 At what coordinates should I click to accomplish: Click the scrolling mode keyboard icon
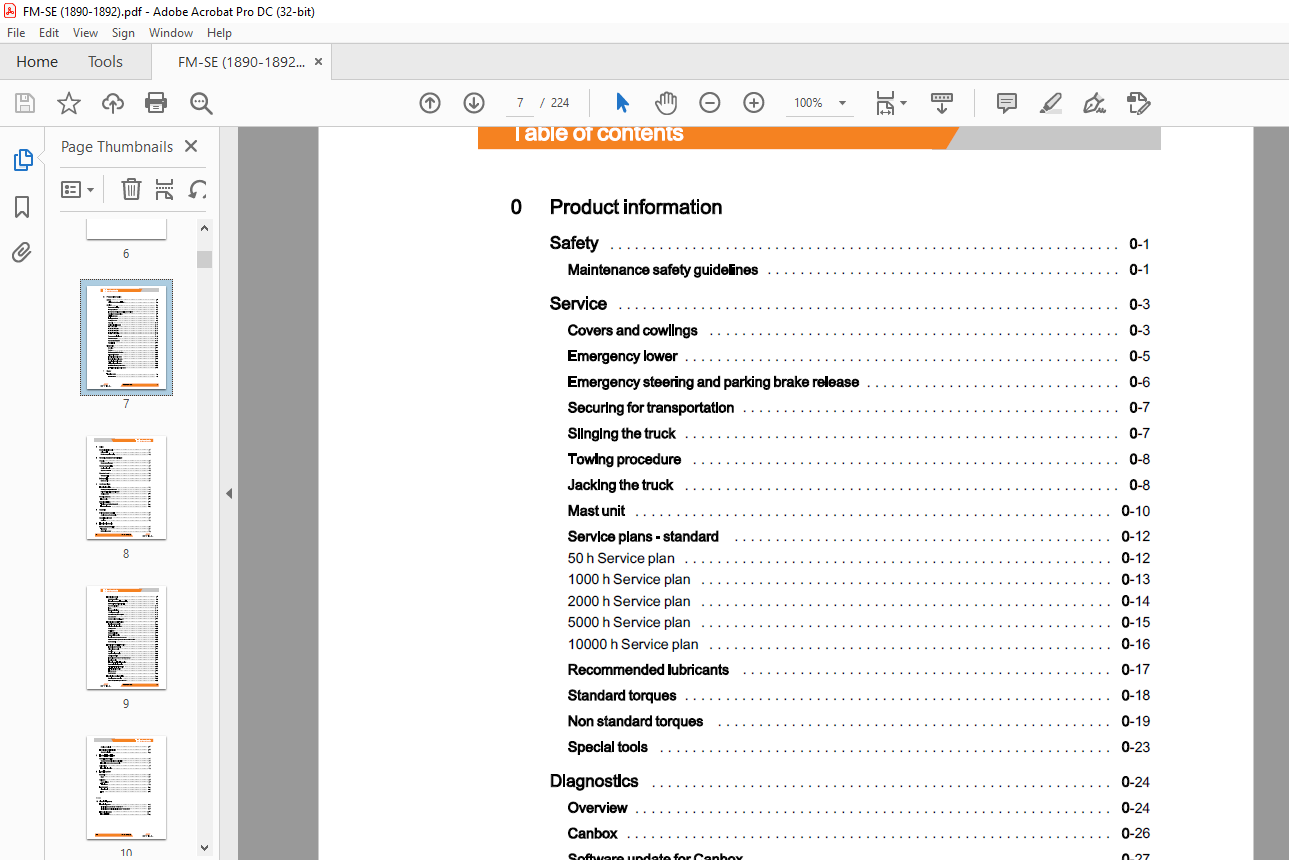942,103
